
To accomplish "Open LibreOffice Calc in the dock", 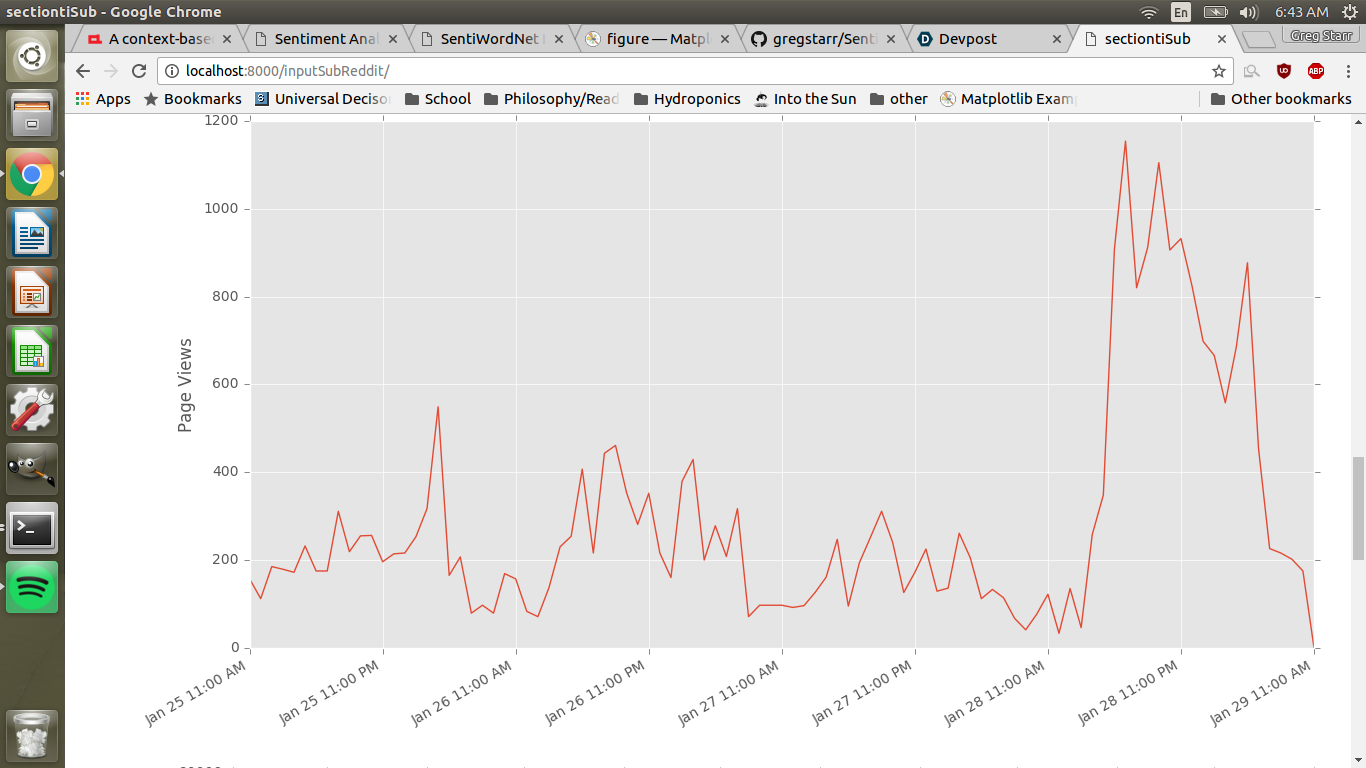I will coord(32,351).
